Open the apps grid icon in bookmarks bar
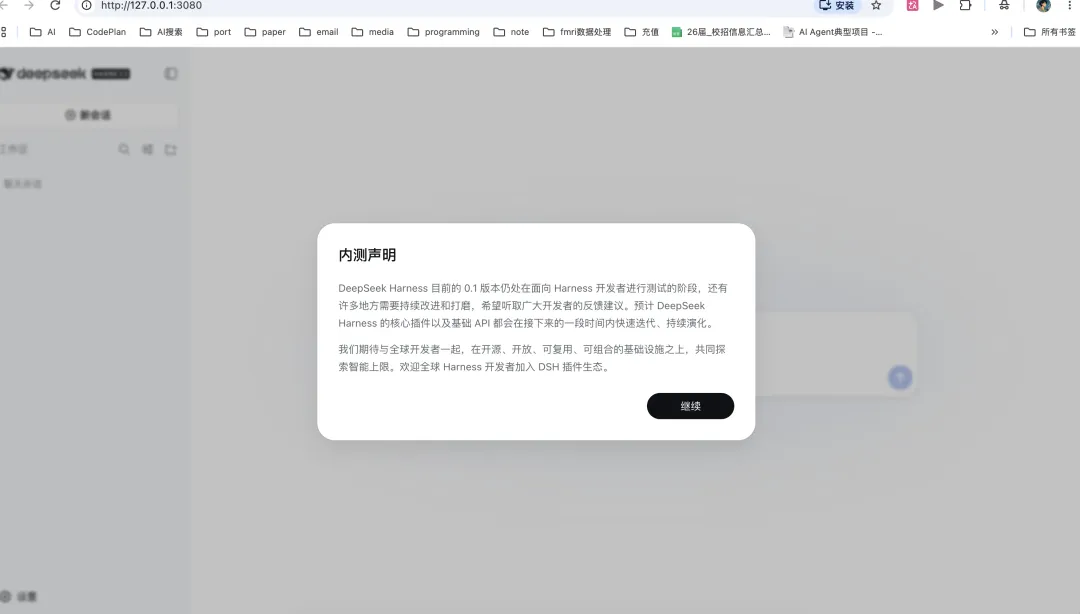 pyautogui.click(x=4, y=32)
